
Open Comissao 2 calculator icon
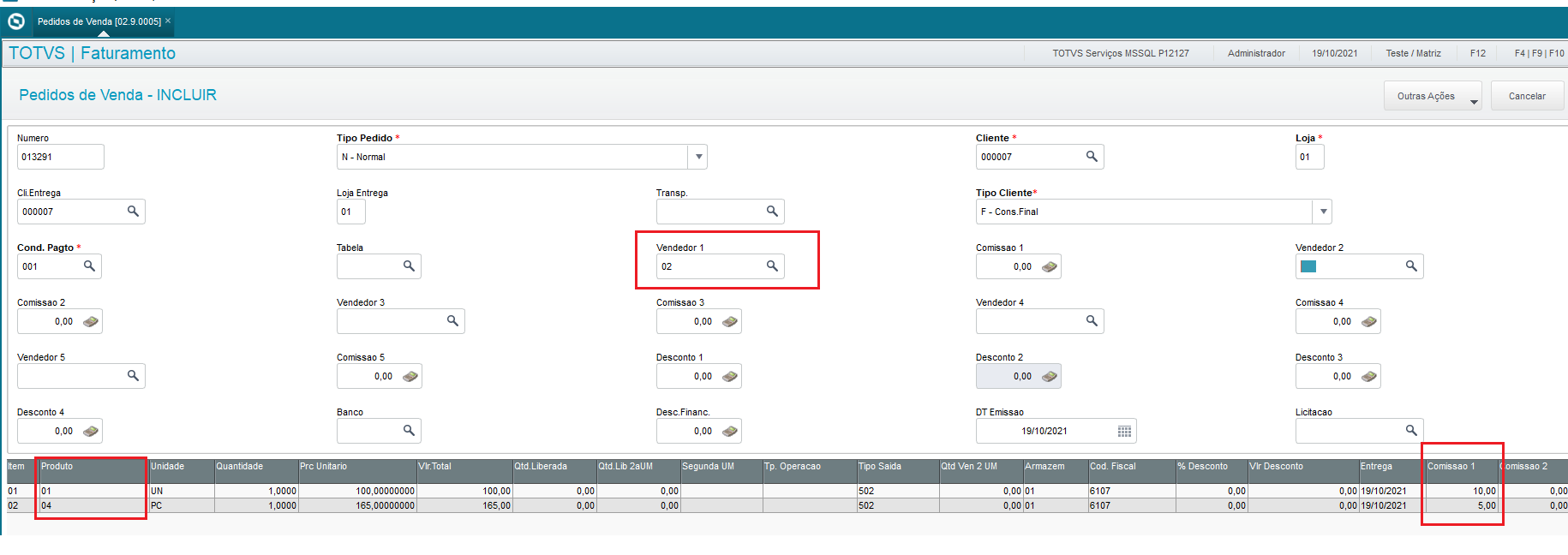click(91, 322)
